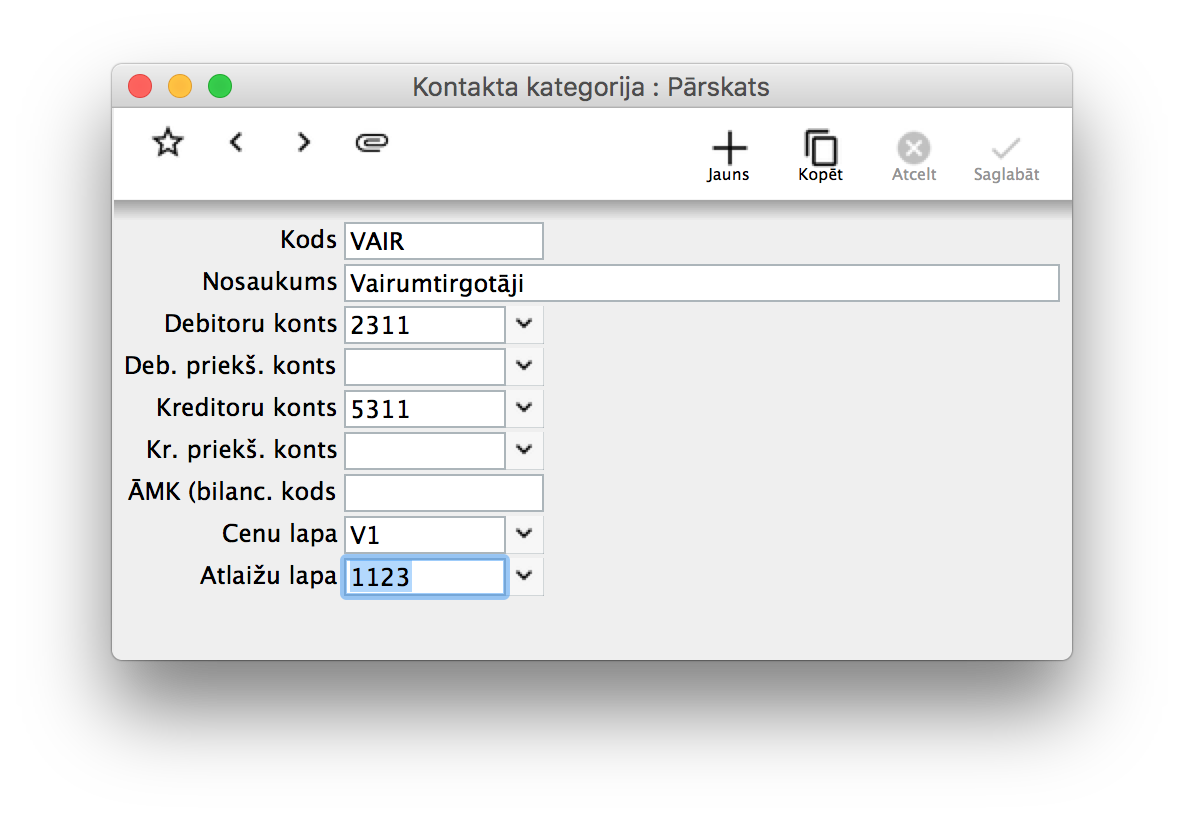Image resolution: width=1184 pixels, height=820 pixels.
Task: Open attachments with the paperclip icon
Action: point(371,143)
